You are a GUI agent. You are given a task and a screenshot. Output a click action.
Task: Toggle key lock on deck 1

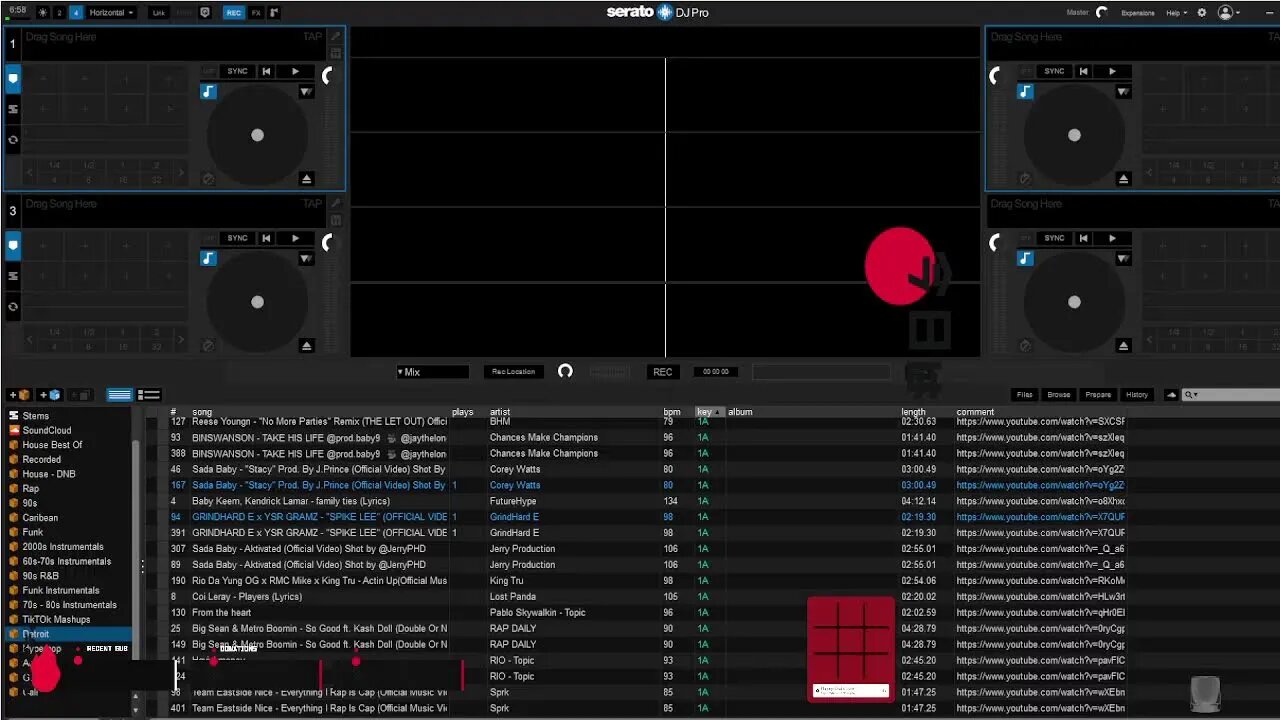[208, 91]
